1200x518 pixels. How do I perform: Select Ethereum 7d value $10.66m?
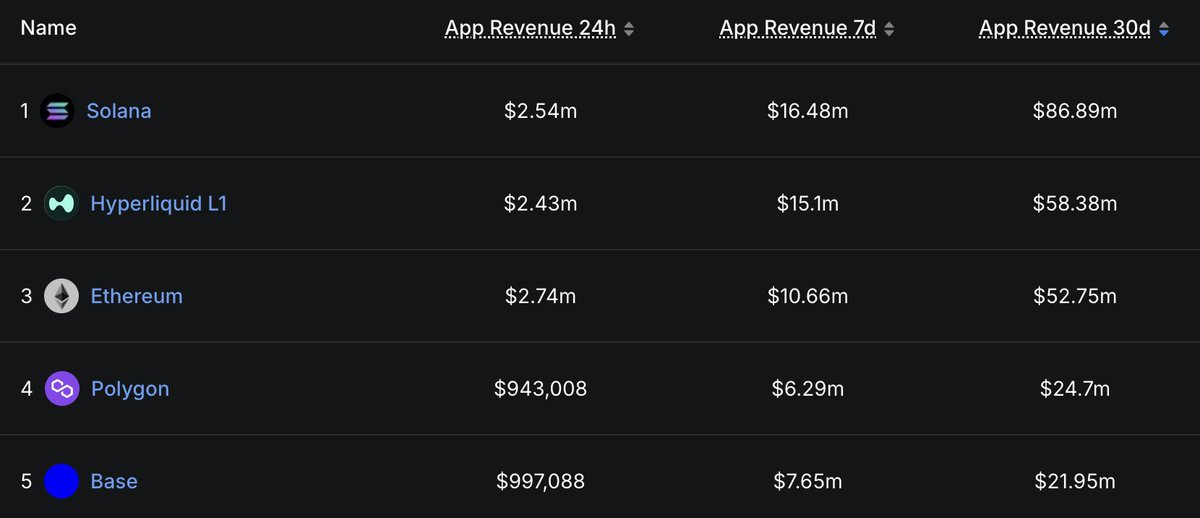[807, 296]
